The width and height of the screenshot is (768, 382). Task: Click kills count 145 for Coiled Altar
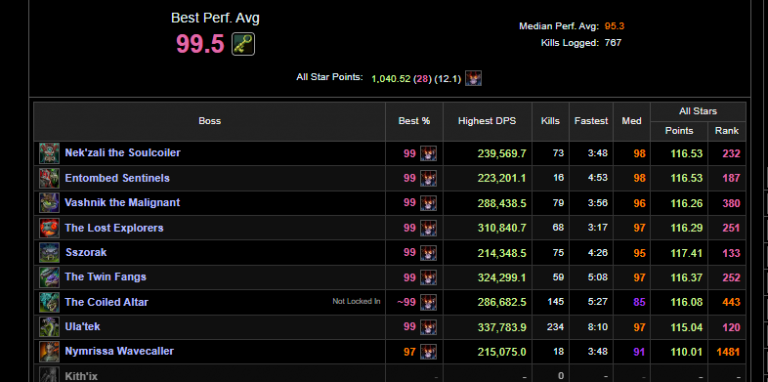point(556,302)
